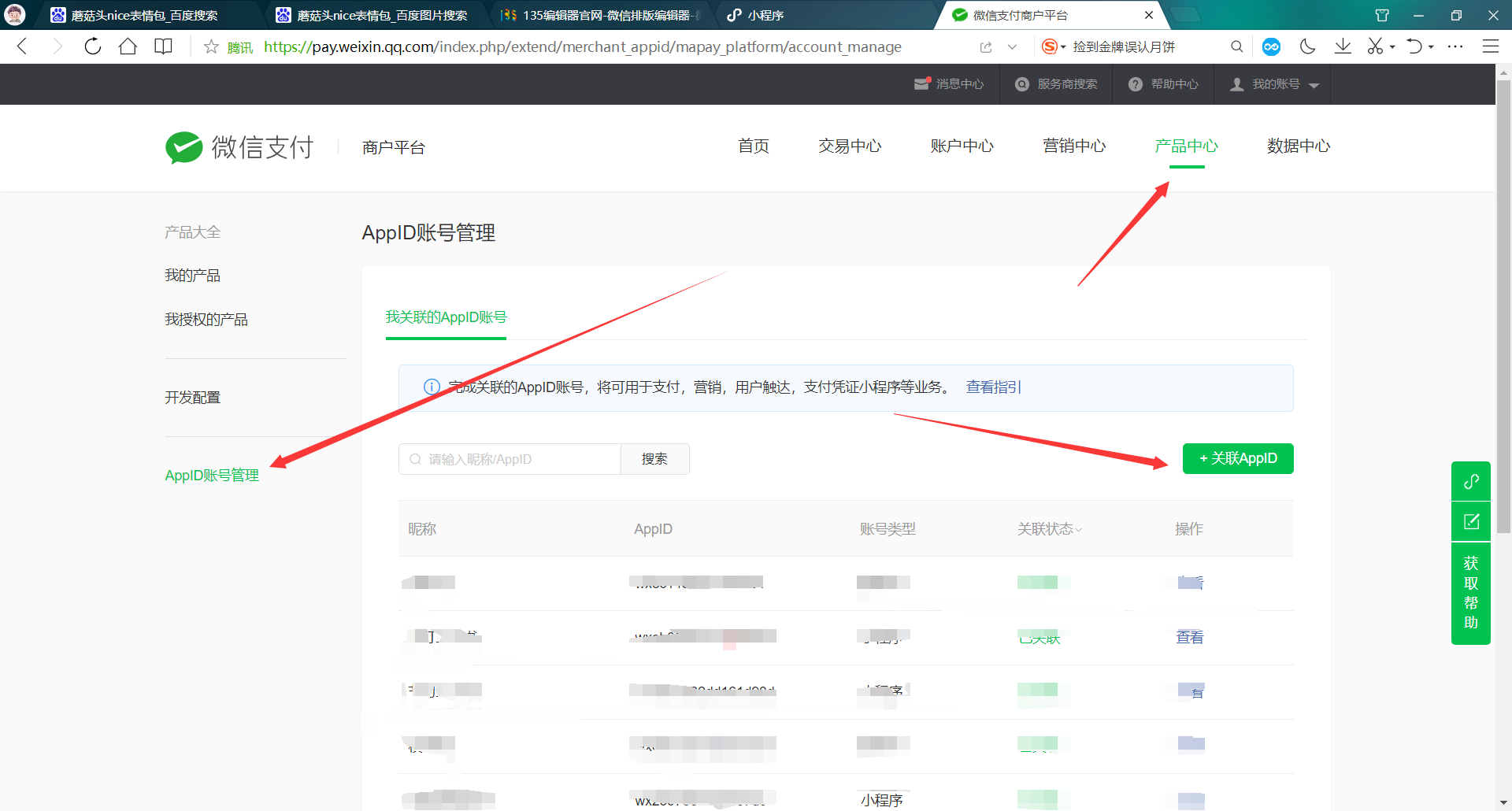Open the 帮助中心 help icon

point(1135,84)
